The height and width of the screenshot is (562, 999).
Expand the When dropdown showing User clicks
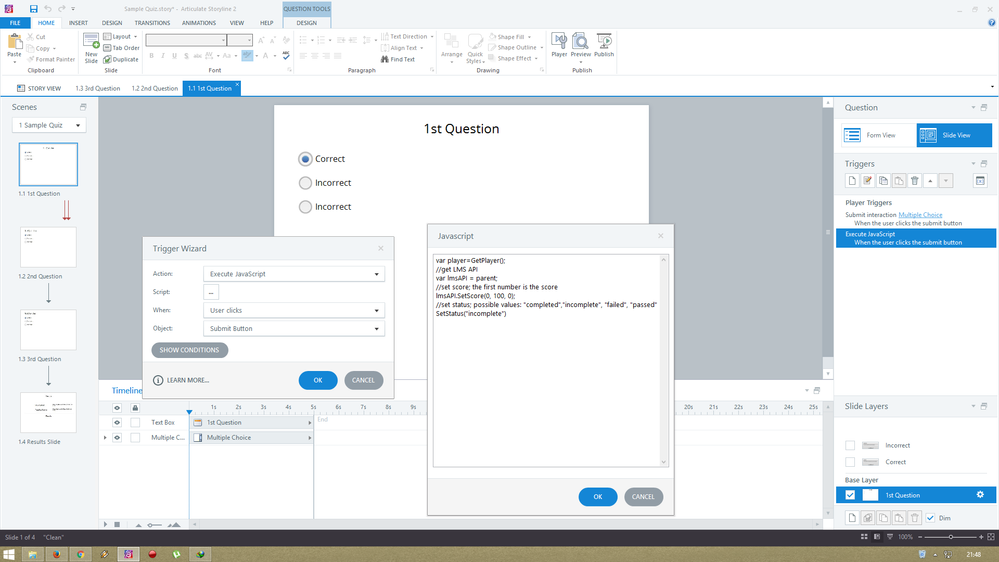click(x=293, y=310)
